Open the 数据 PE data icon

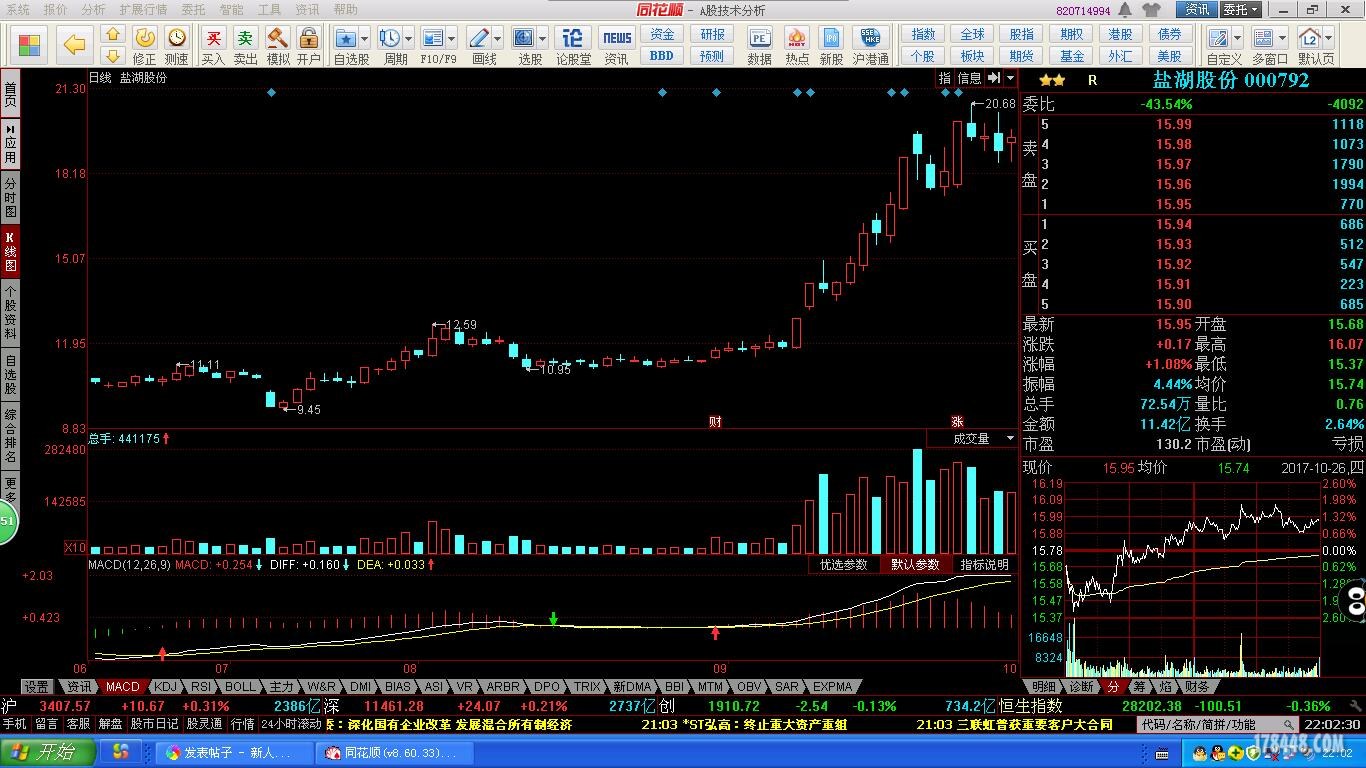tap(760, 45)
